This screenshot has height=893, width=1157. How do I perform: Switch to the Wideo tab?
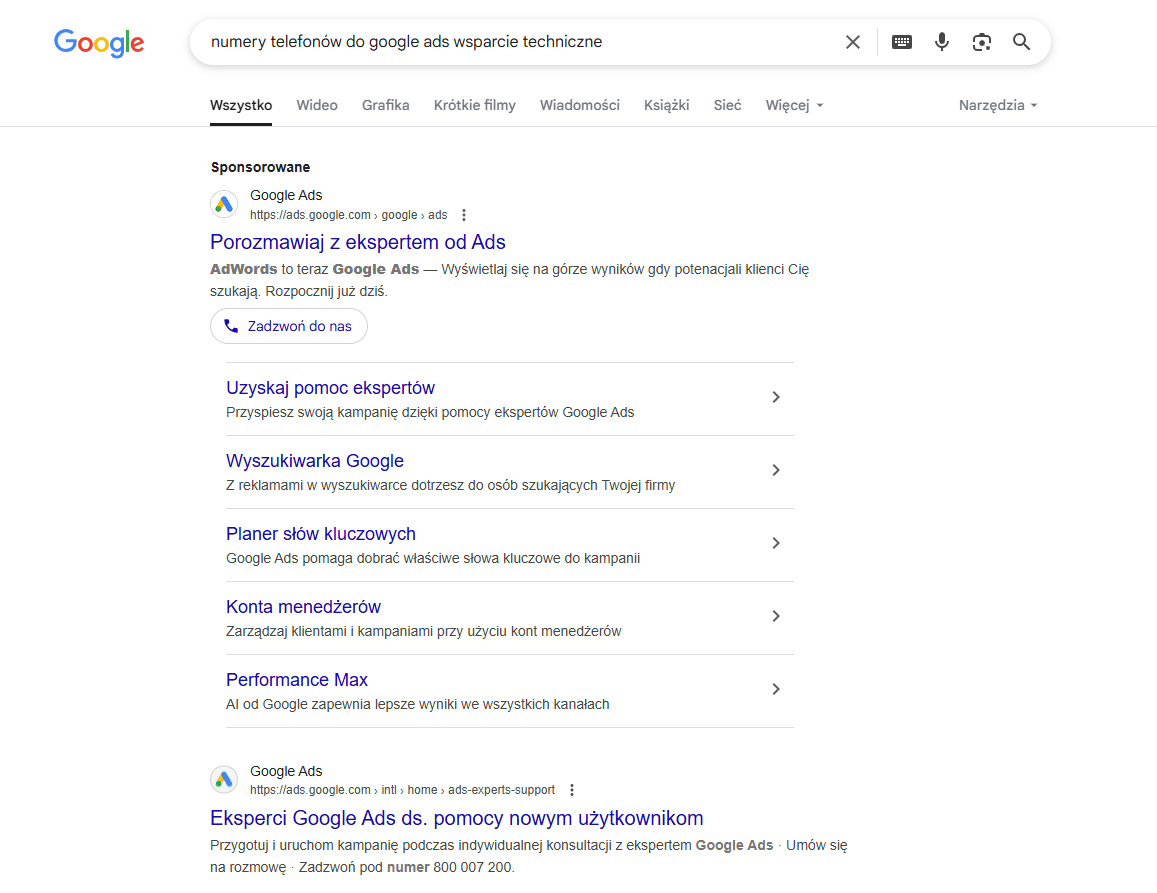tap(317, 105)
